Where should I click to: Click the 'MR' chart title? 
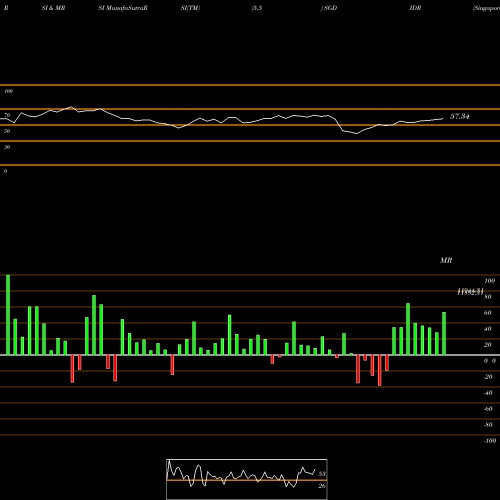click(x=446, y=260)
